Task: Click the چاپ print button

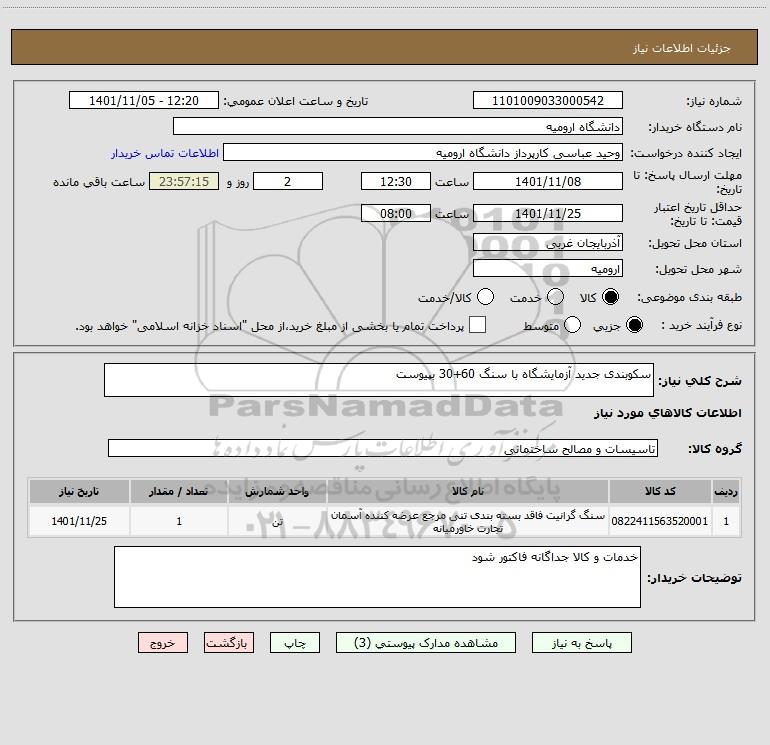Action: [295, 643]
